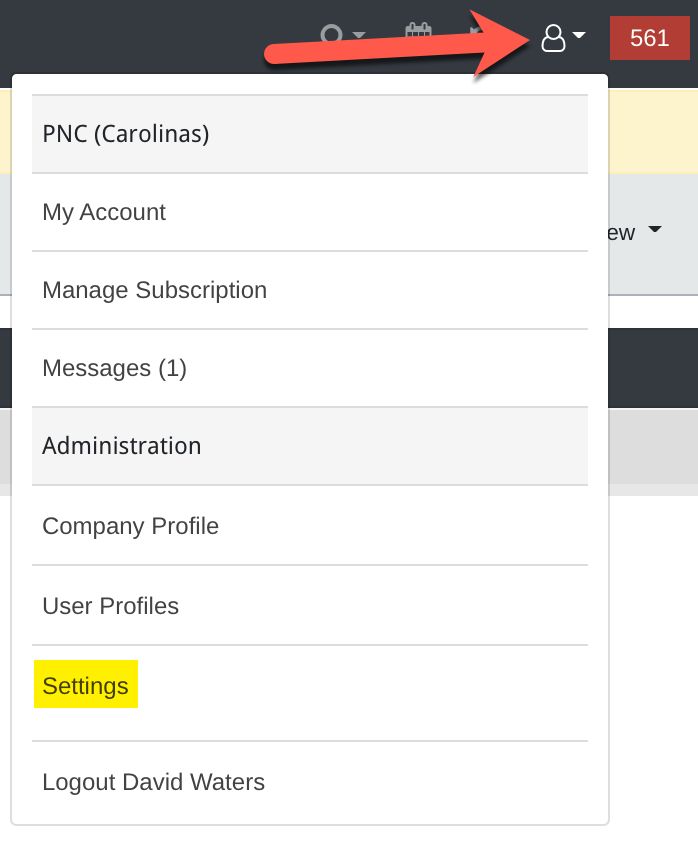This screenshot has width=698, height=846.
Task: Select My Account from the menu
Action: pos(104,212)
